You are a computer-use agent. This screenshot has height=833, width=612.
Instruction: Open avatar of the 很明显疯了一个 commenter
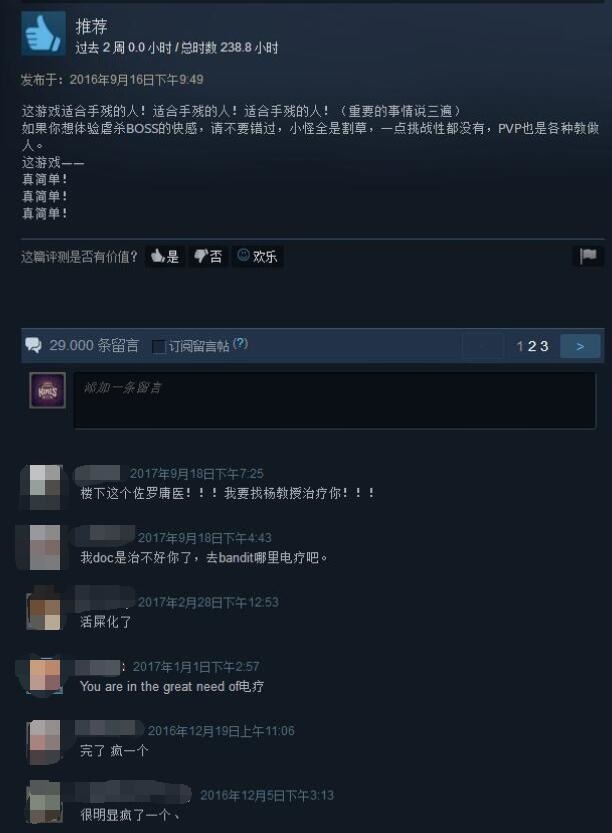[45, 802]
